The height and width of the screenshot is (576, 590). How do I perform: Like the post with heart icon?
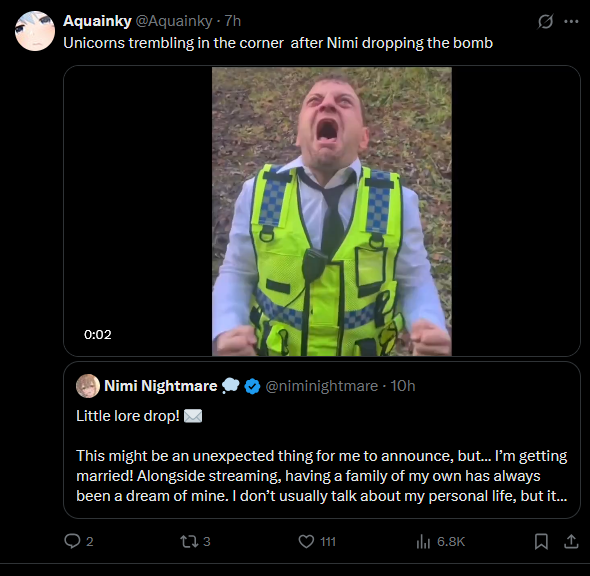coord(306,541)
